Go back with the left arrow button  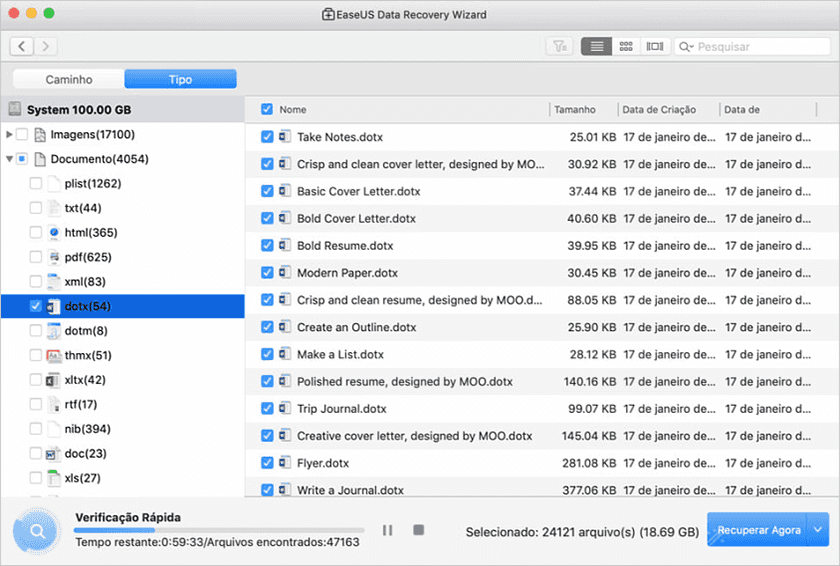[22, 47]
